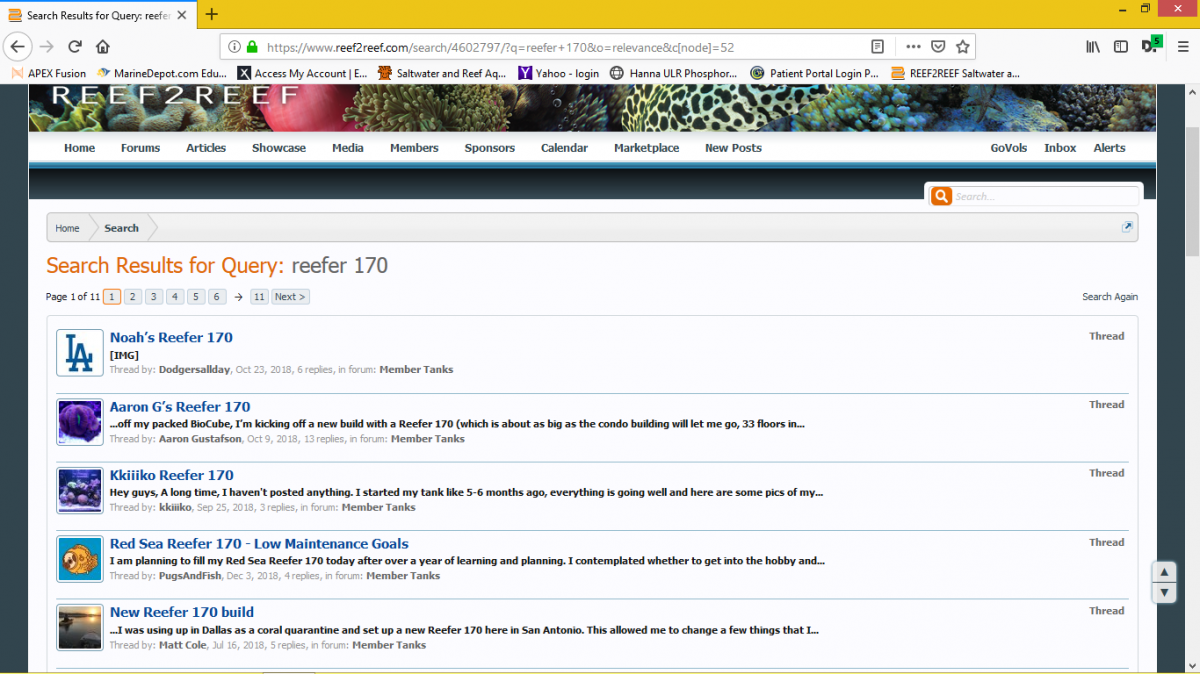Save page to Pocket icon
Screen dimensions: 1200x674
pos(938,47)
